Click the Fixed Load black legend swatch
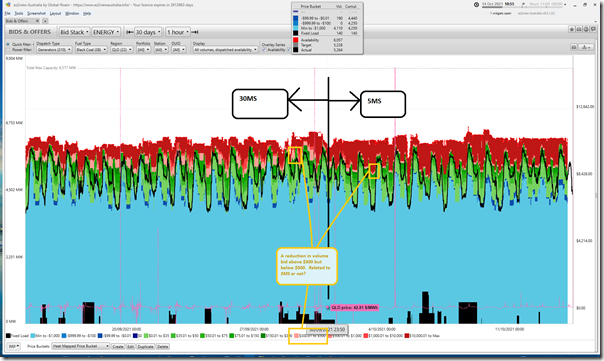 [8, 336]
